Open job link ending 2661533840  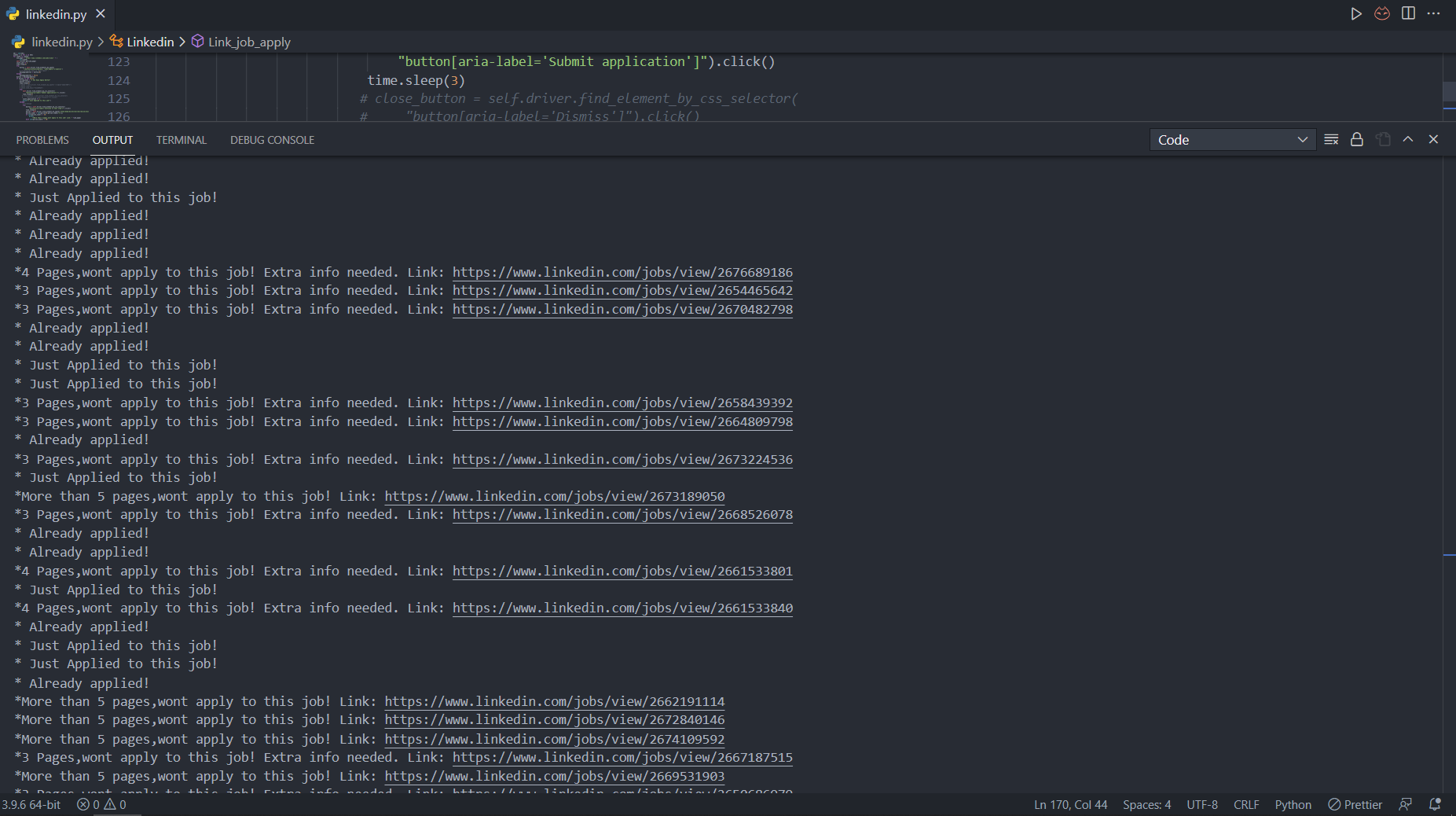622,608
